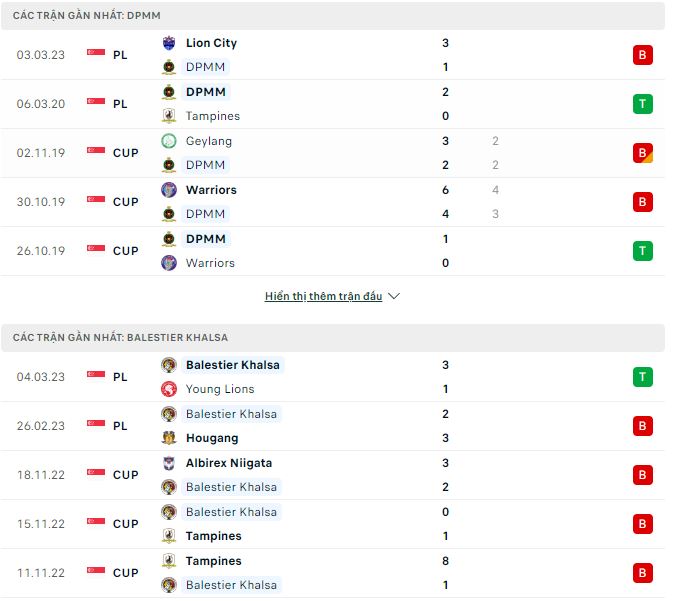Click the Singapore flag beside 03.03.23 match
This screenshot has width=673, height=601.
(x=96, y=55)
